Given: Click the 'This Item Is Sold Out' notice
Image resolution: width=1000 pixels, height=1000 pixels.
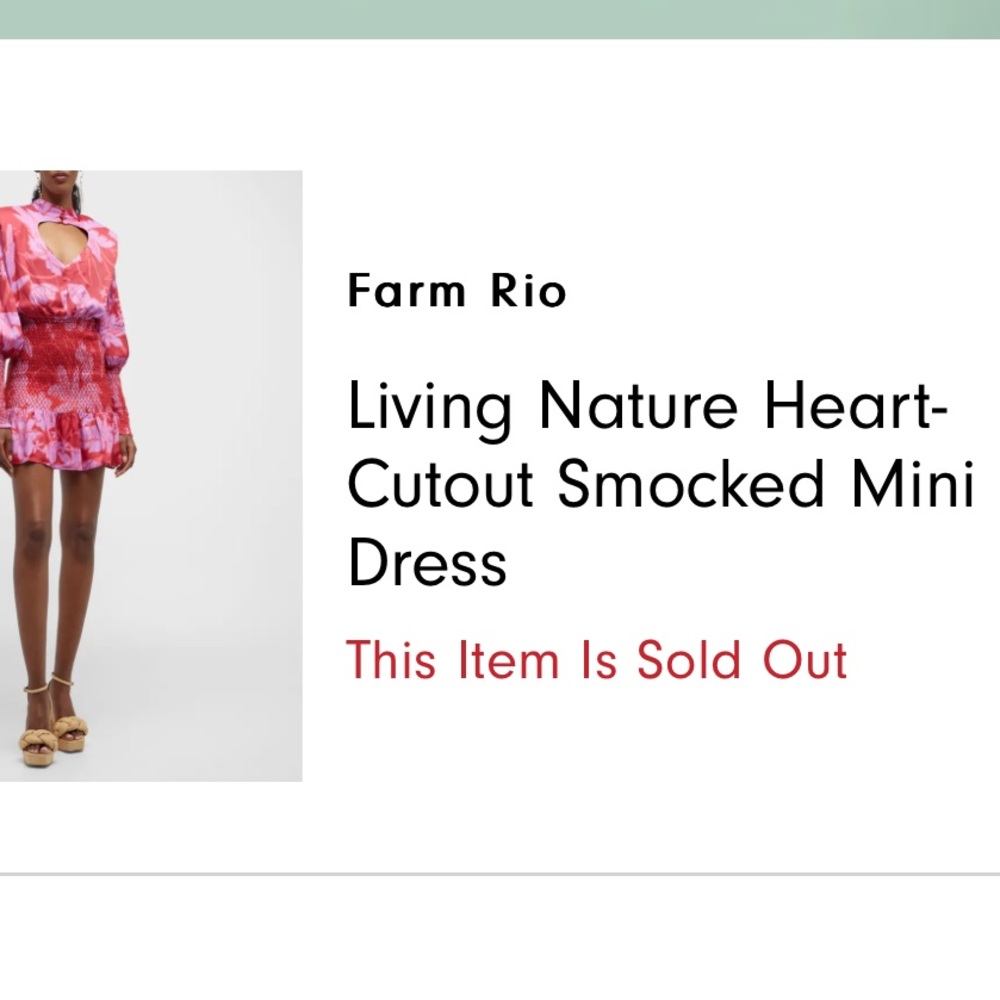Looking at the screenshot, I should pos(596,661).
